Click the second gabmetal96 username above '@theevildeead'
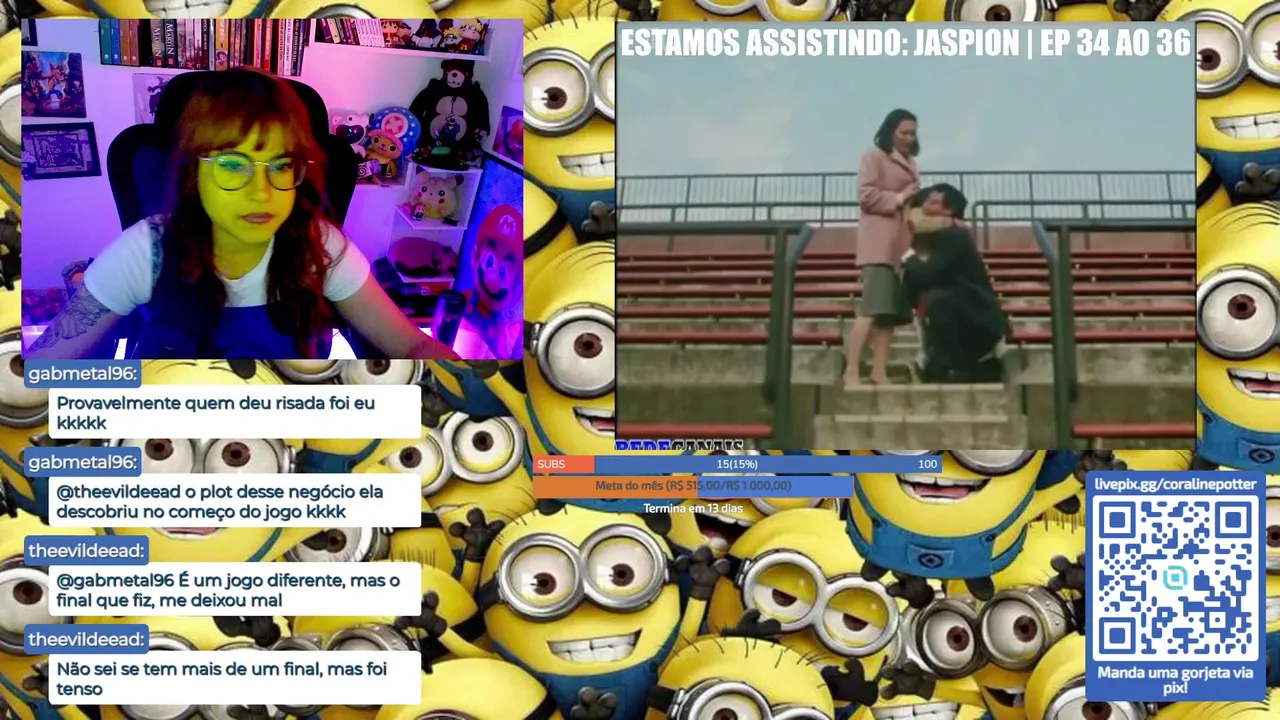Image resolution: width=1280 pixels, height=720 pixels. pos(82,462)
